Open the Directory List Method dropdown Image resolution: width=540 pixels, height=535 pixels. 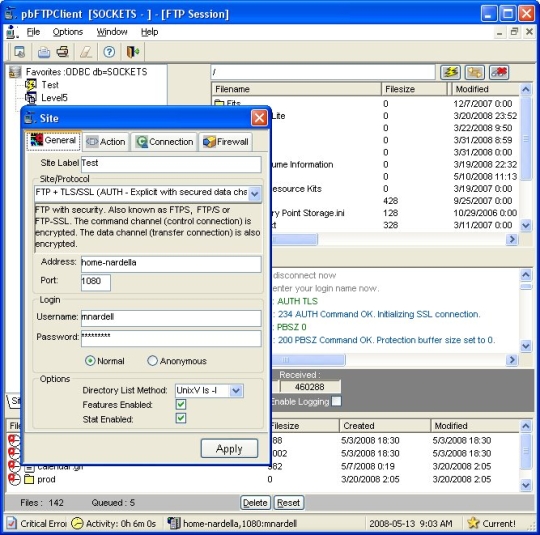236,391
